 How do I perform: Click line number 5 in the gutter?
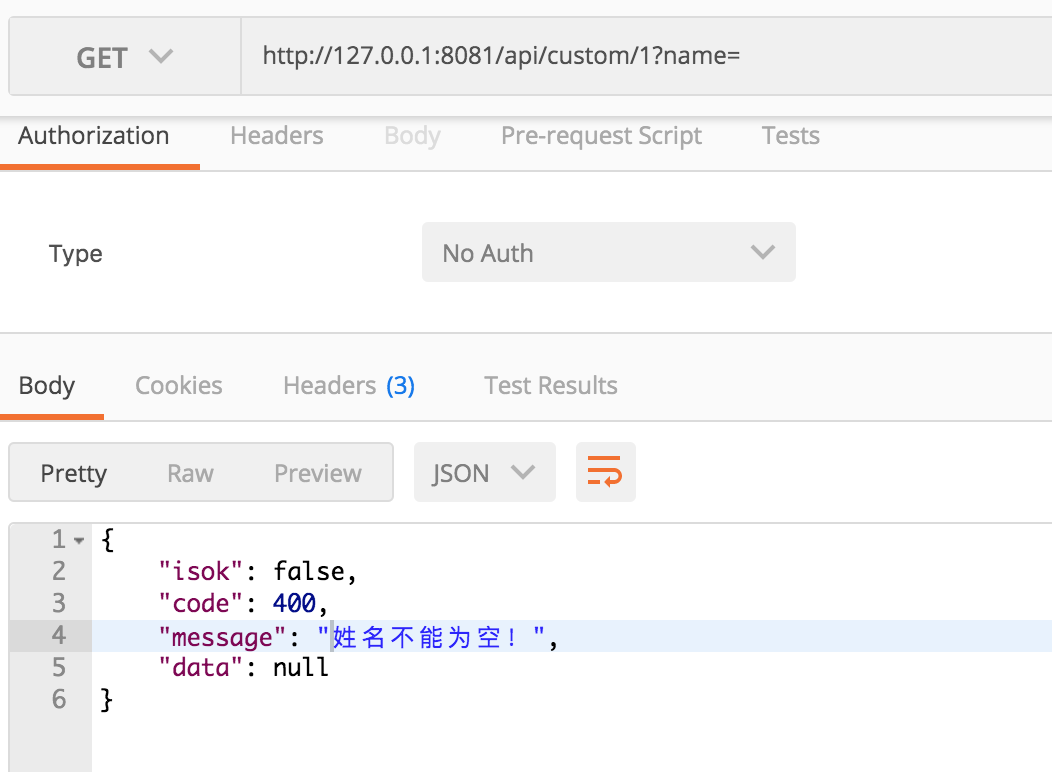pyautogui.click(x=58, y=667)
